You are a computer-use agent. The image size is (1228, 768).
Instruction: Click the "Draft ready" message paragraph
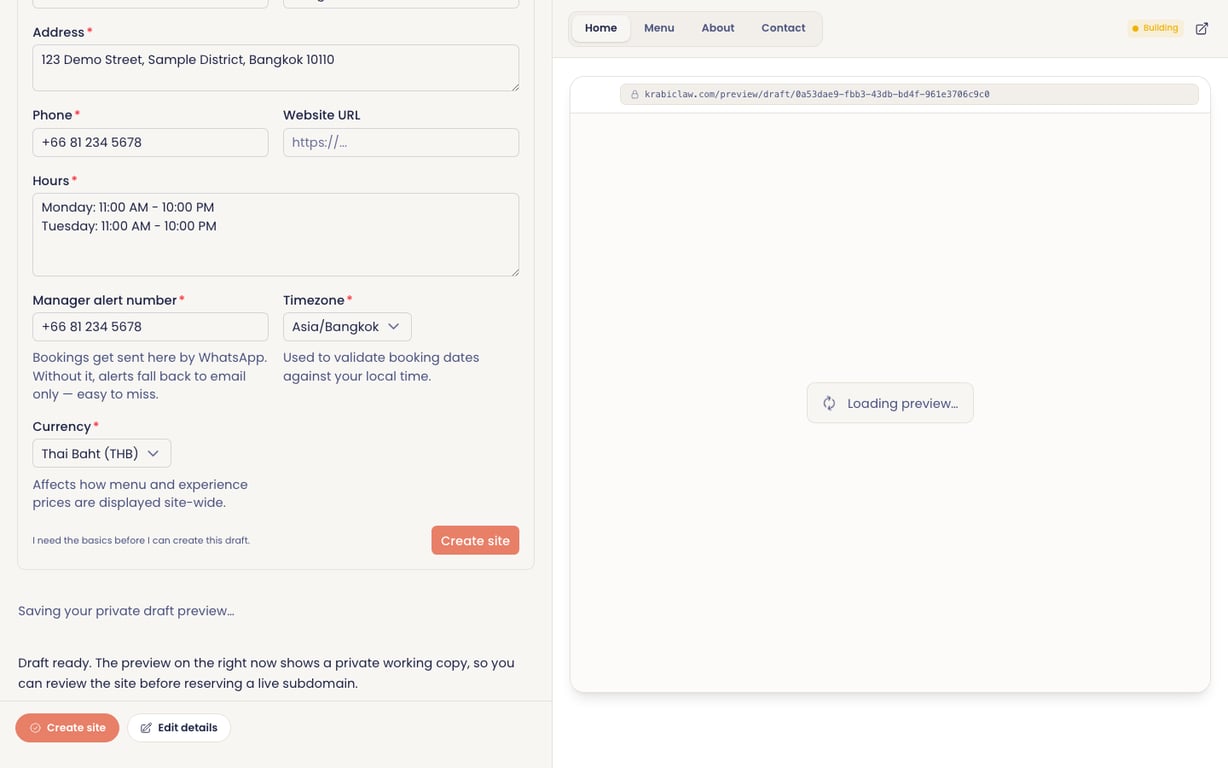pyautogui.click(x=267, y=673)
